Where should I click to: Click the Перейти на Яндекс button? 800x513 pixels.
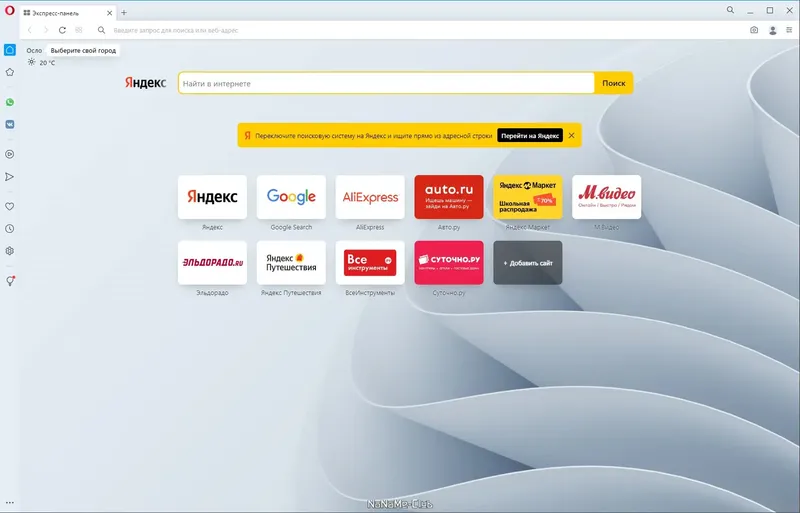[530, 135]
